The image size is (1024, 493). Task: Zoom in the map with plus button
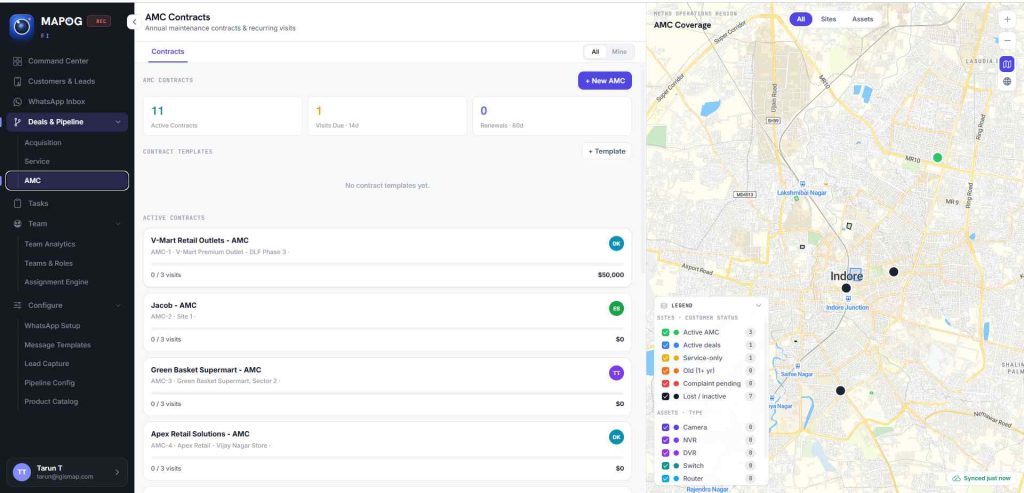[1006, 20]
